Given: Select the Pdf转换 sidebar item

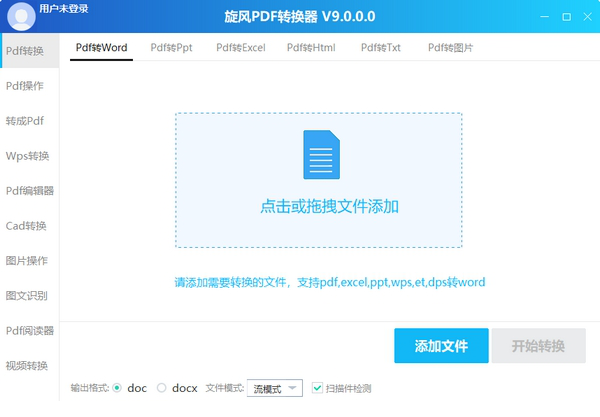Looking at the screenshot, I should coord(29,51).
